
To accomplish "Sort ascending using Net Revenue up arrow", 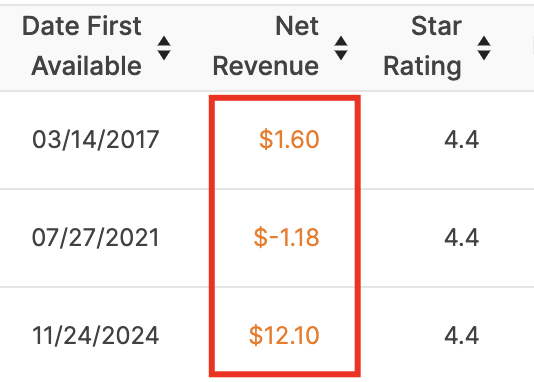I will (x=341, y=41).
